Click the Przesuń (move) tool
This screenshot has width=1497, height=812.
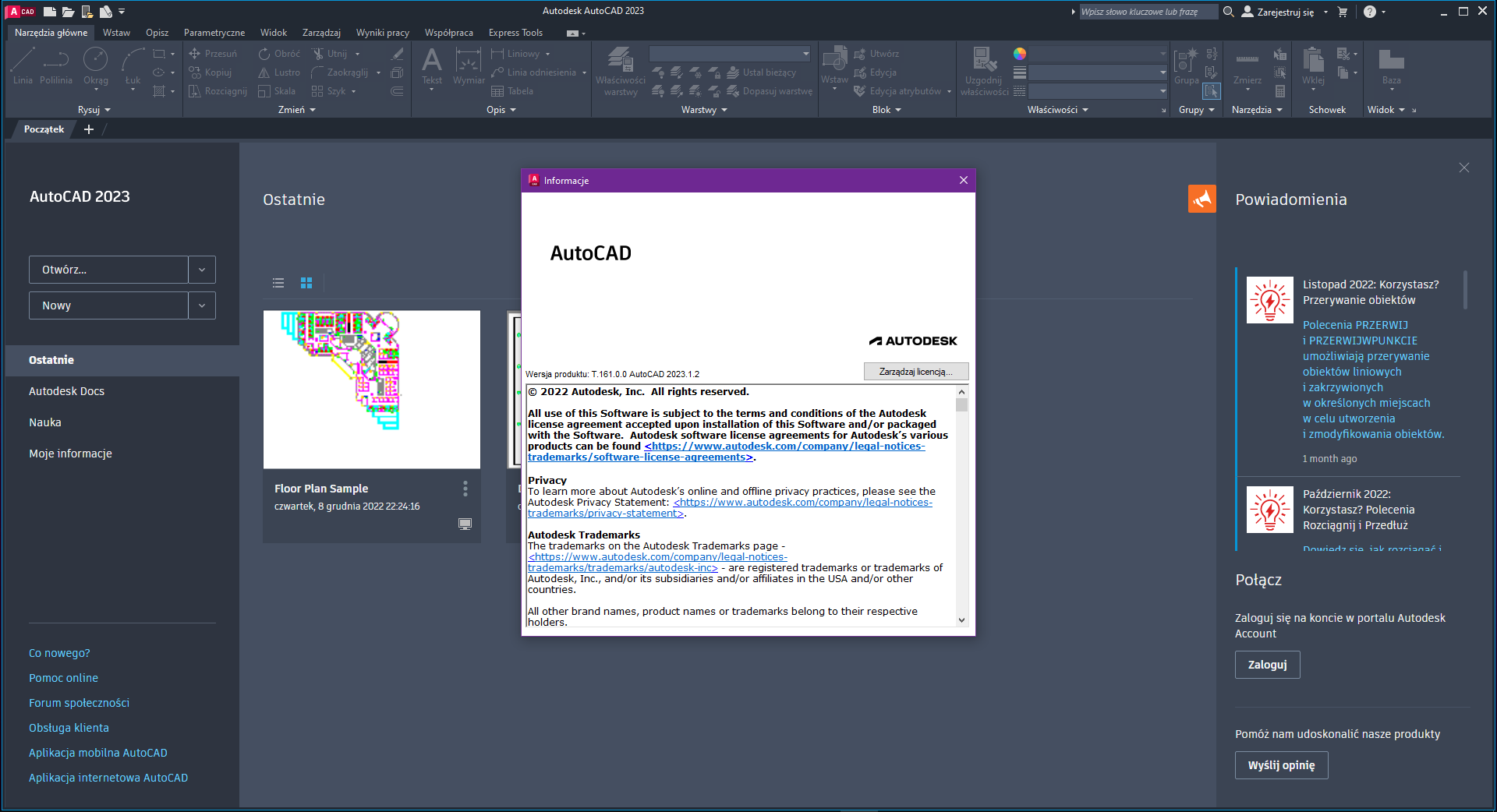(x=213, y=54)
